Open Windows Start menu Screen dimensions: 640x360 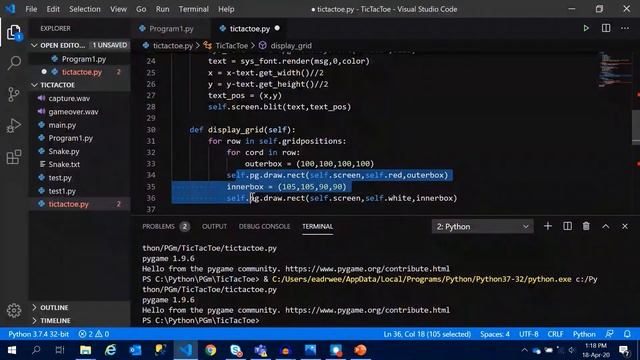12,350
